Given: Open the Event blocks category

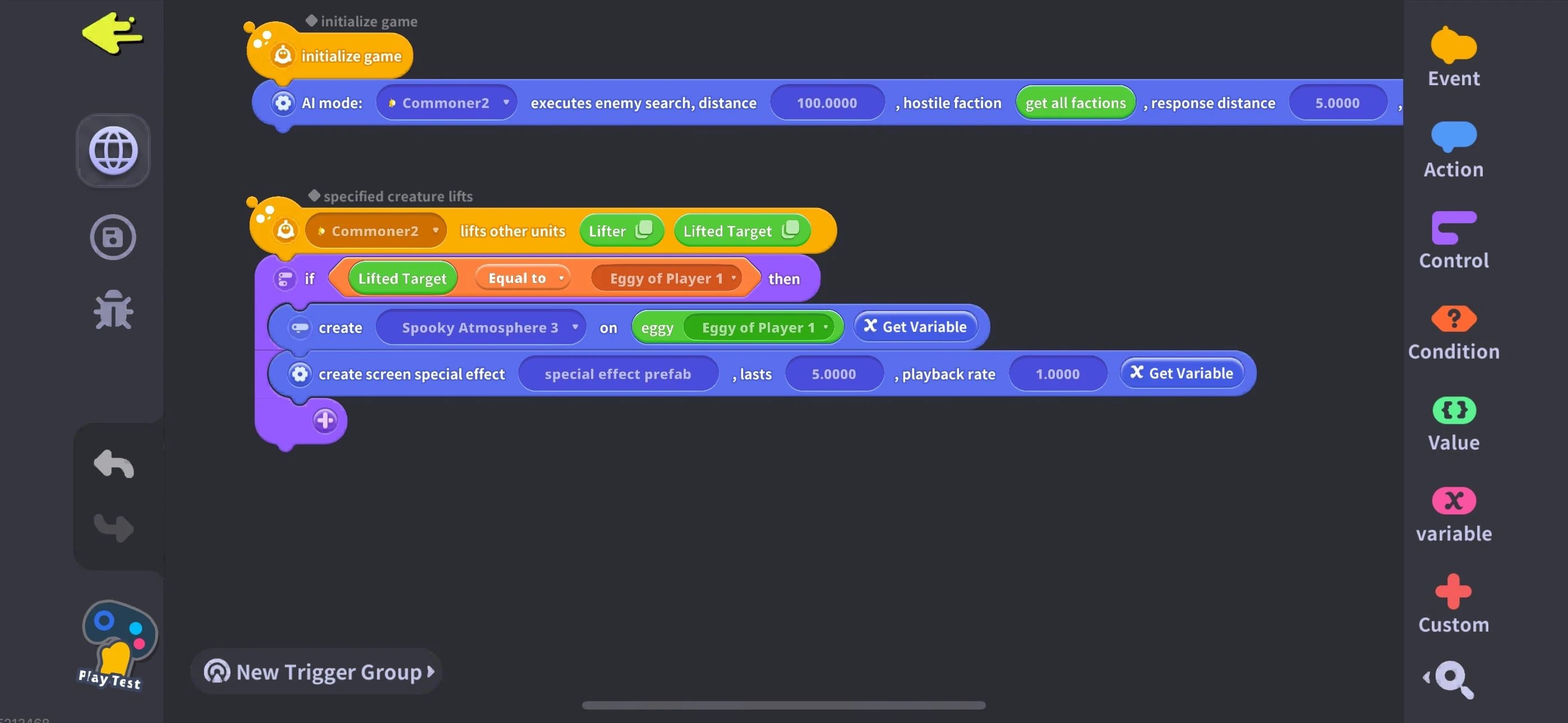Looking at the screenshot, I should click(x=1453, y=58).
